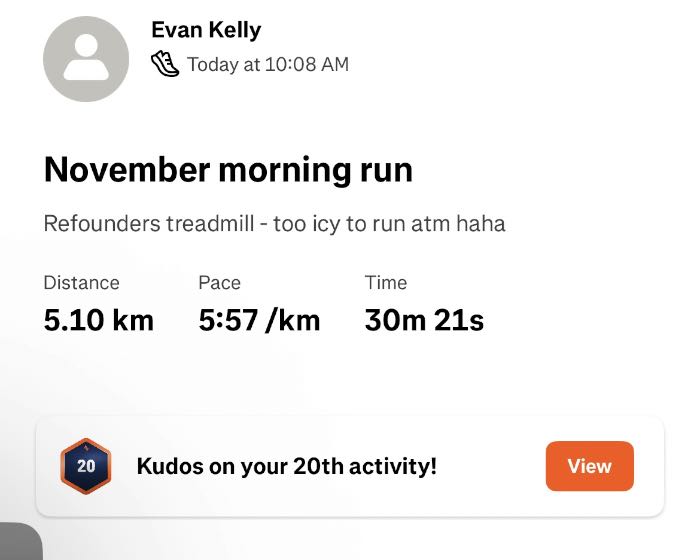Click the 30m 21s time value

(424, 320)
